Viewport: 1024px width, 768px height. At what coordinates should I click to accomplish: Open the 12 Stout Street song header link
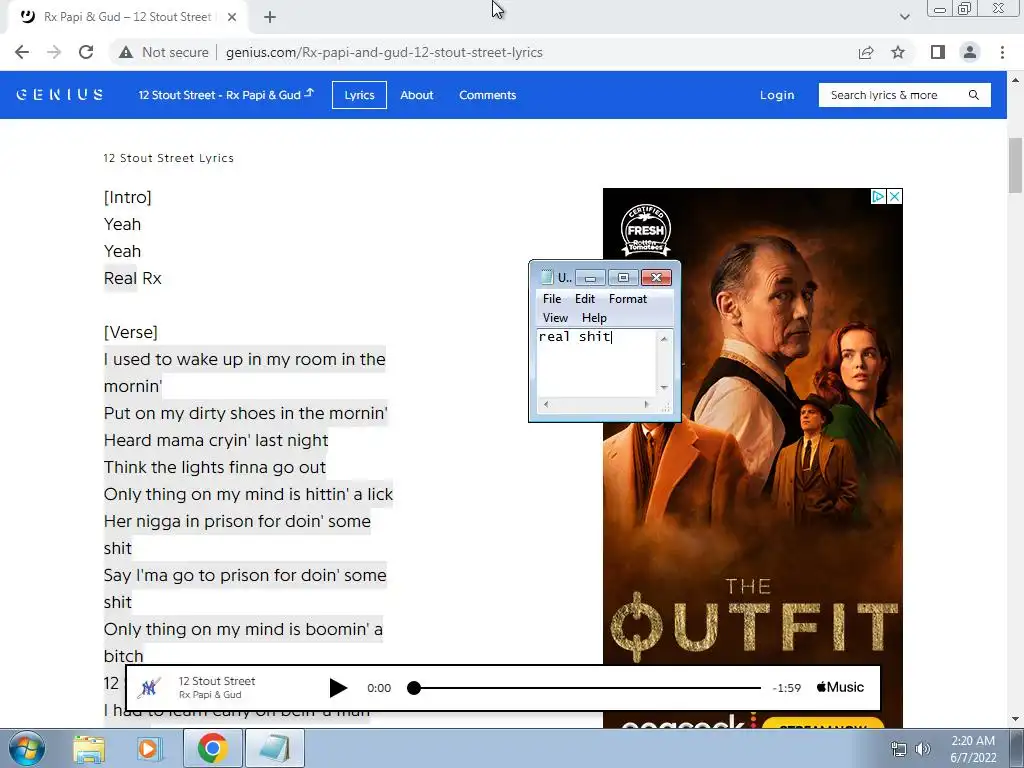(x=226, y=95)
